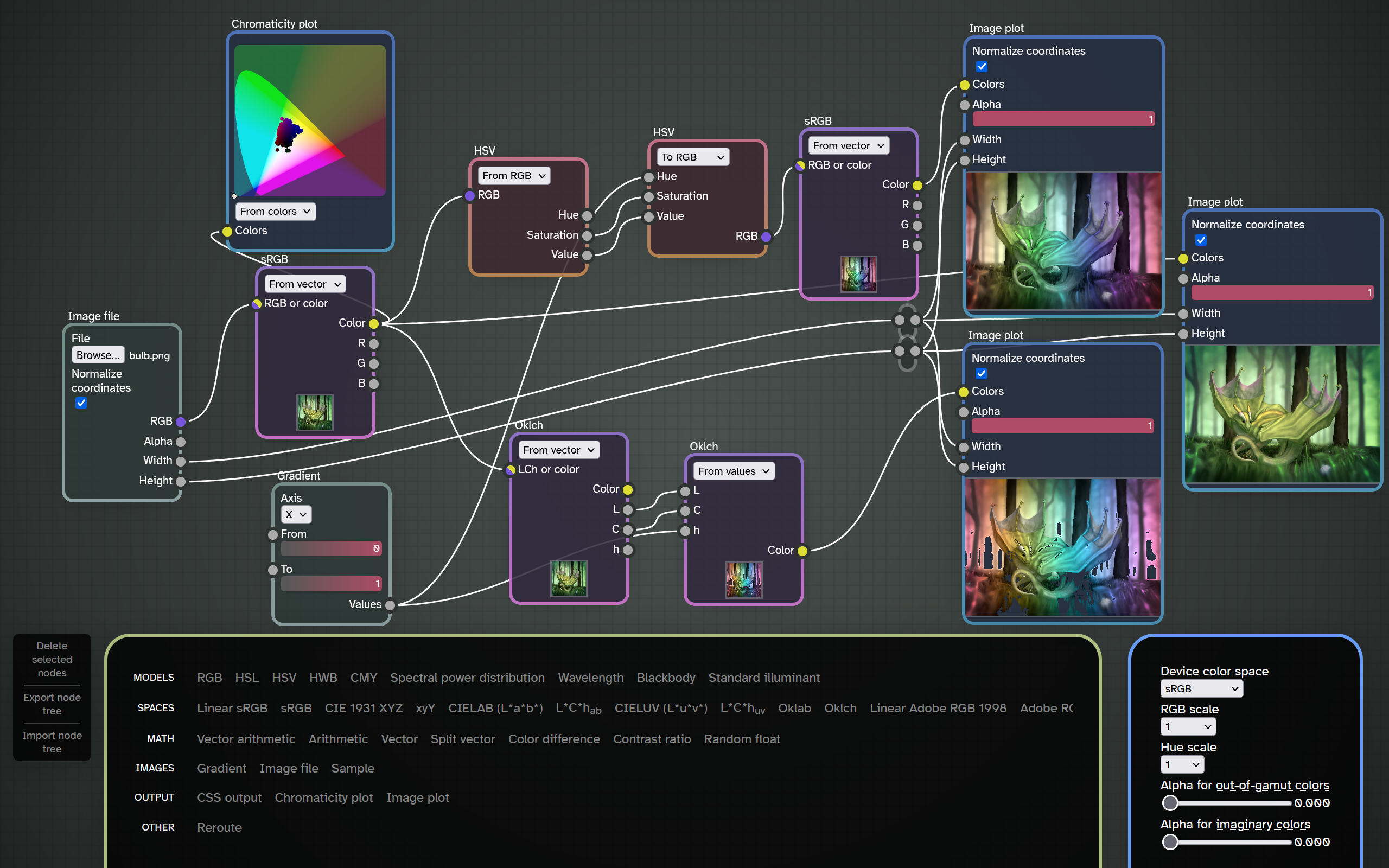
Task: Click the Values output socket of Gradient node
Action: [390, 605]
